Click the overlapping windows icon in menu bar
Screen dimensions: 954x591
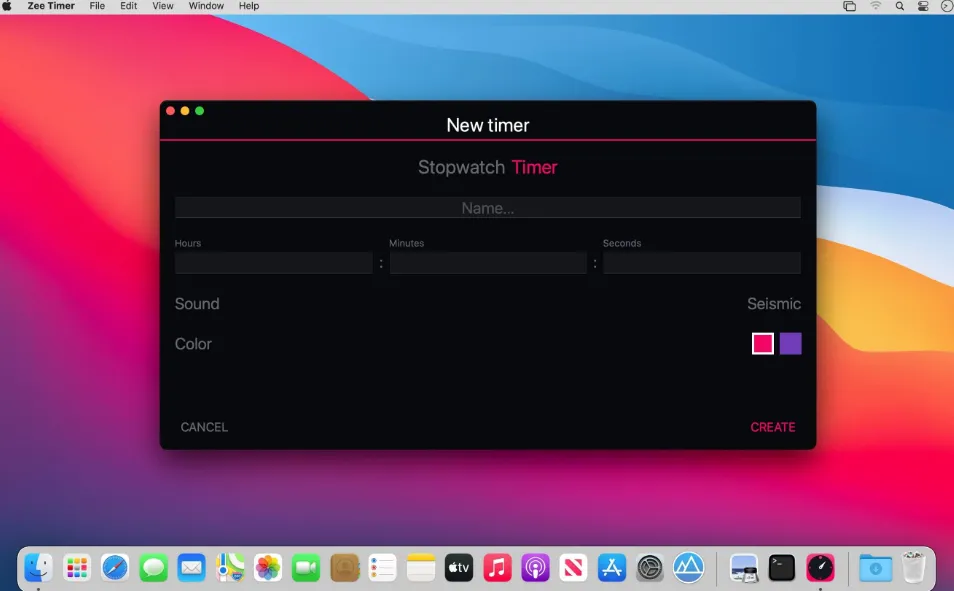850,6
